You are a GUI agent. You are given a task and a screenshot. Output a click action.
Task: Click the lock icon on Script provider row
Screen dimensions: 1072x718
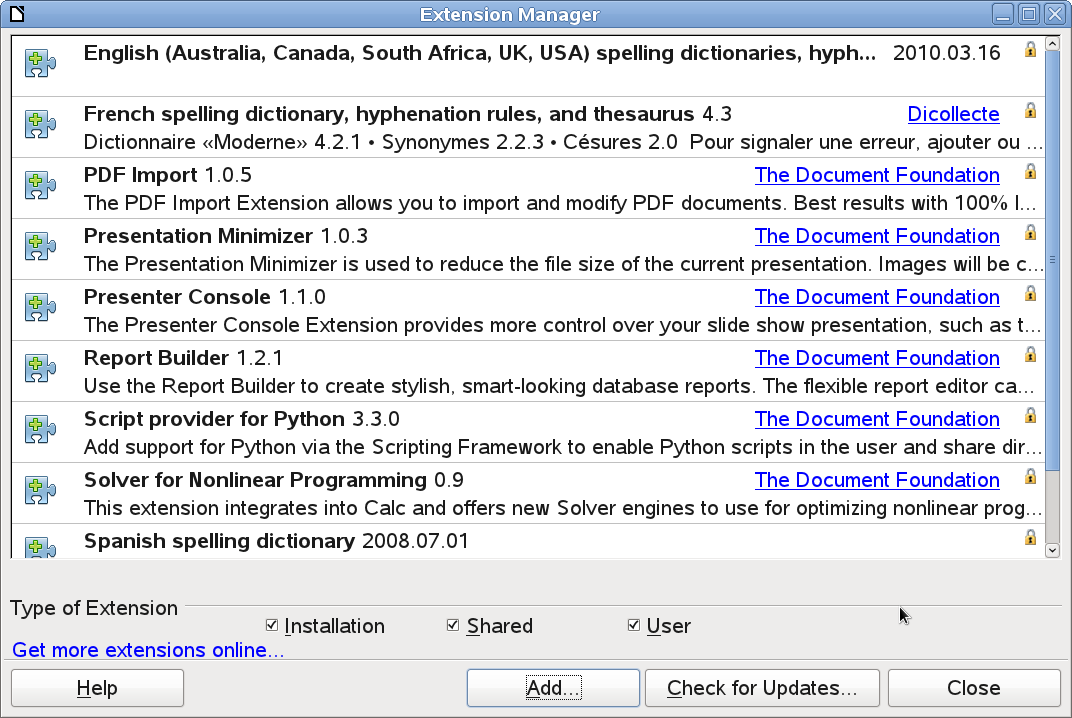coord(1030,415)
